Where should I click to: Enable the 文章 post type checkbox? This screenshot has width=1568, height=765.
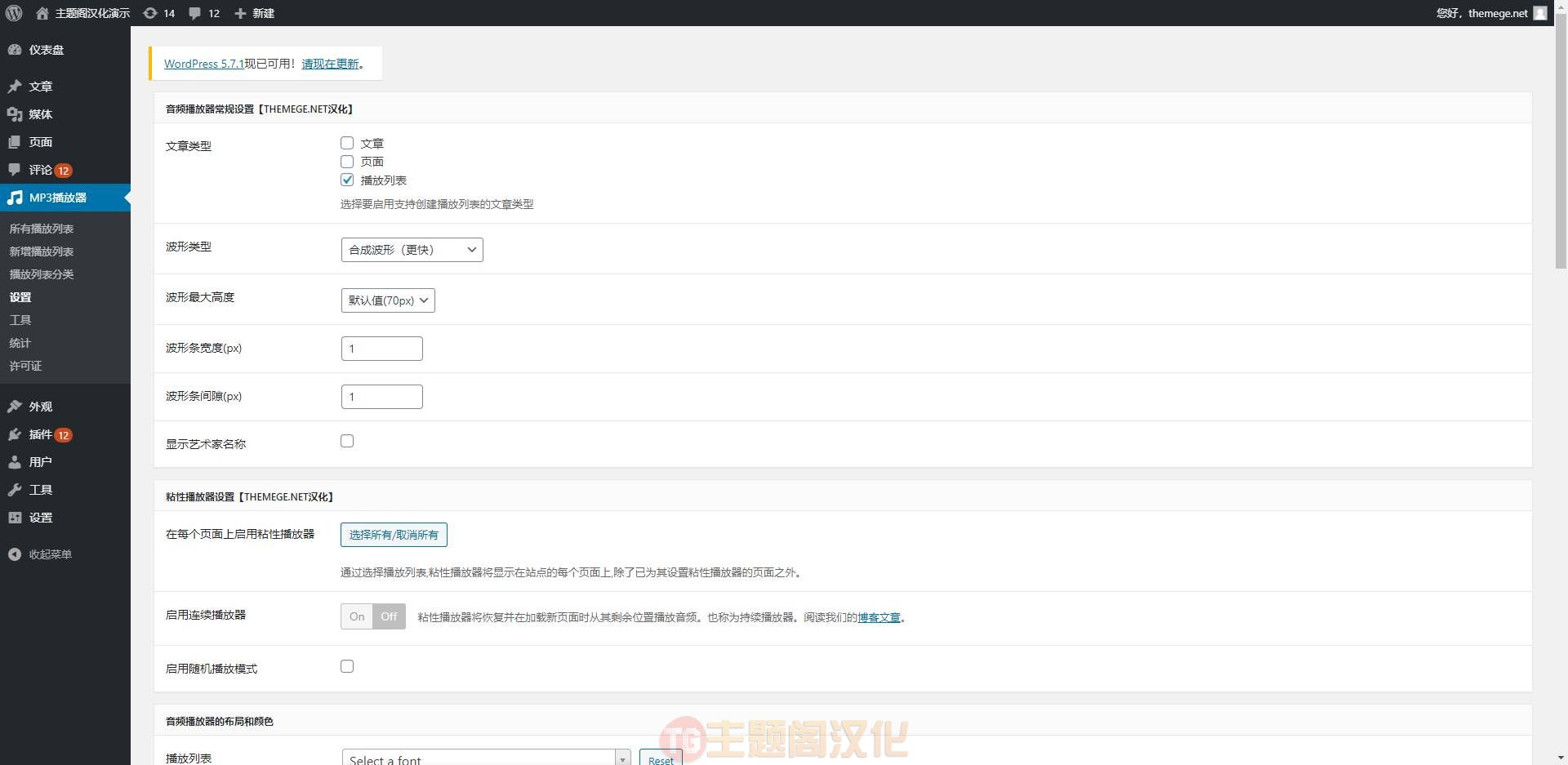347,143
